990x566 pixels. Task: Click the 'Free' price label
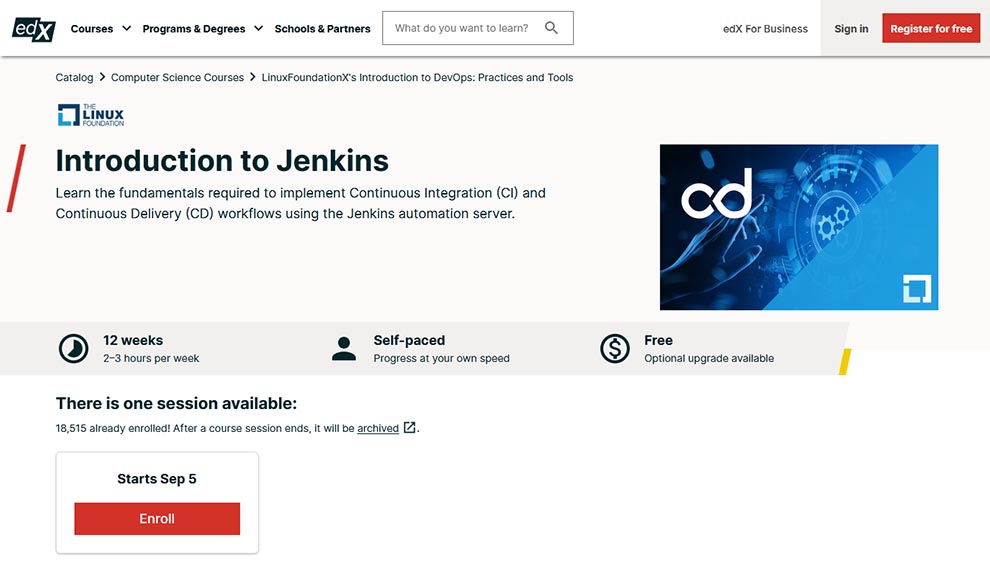pyautogui.click(x=658, y=340)
